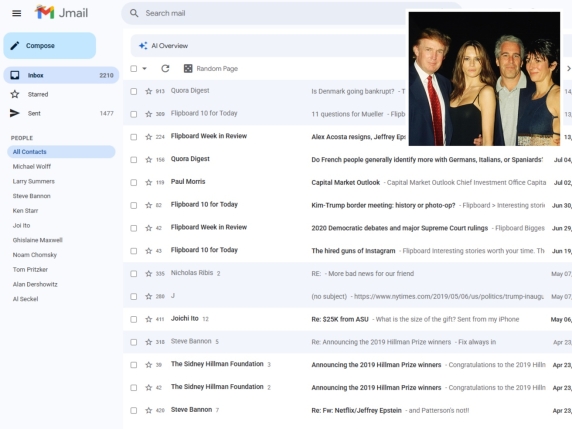Open Ken Starr contact
Viewport: 572px width, 429px height.
coord(25,210)
